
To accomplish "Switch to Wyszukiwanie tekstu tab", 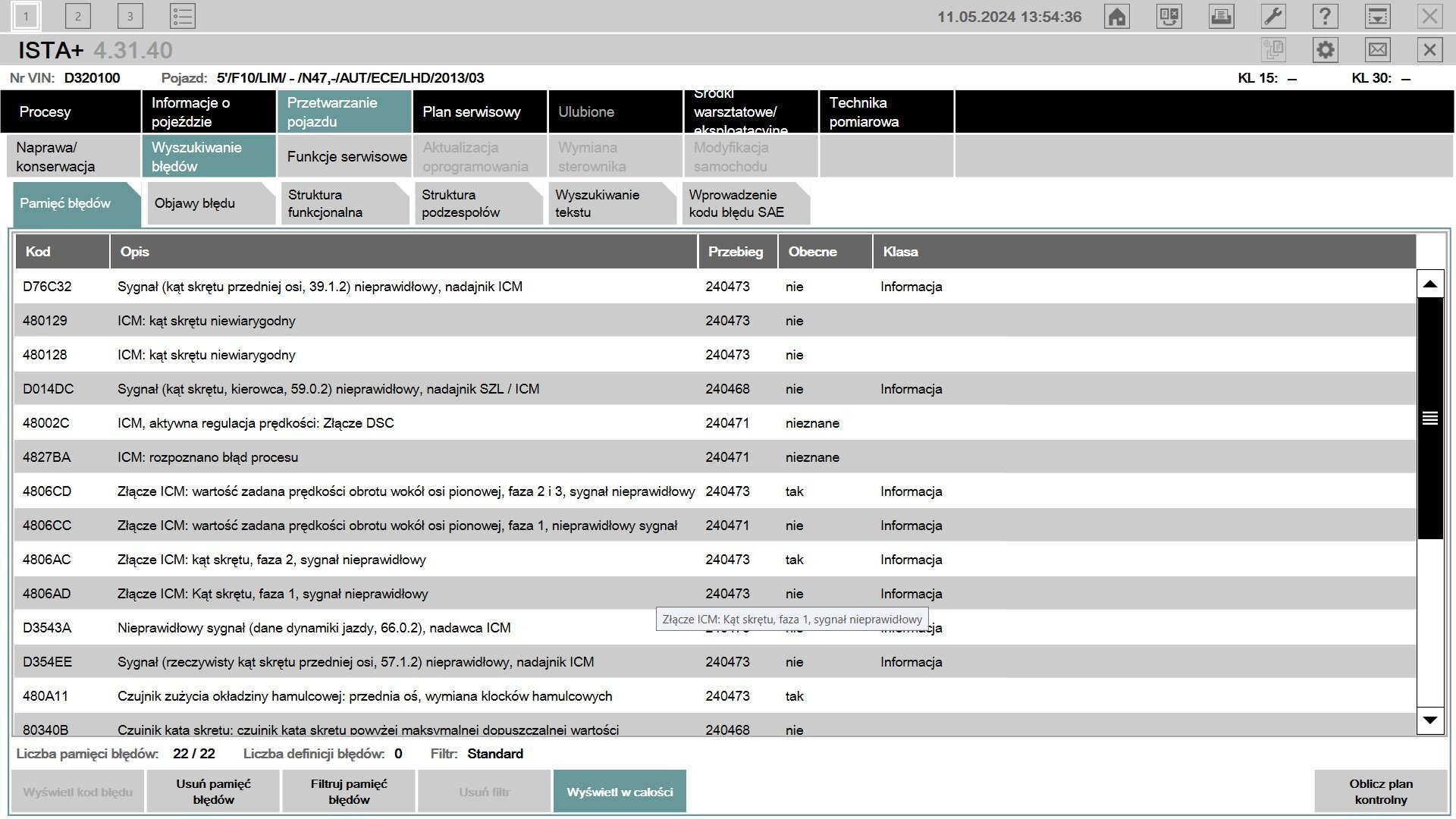I will 612,203.
